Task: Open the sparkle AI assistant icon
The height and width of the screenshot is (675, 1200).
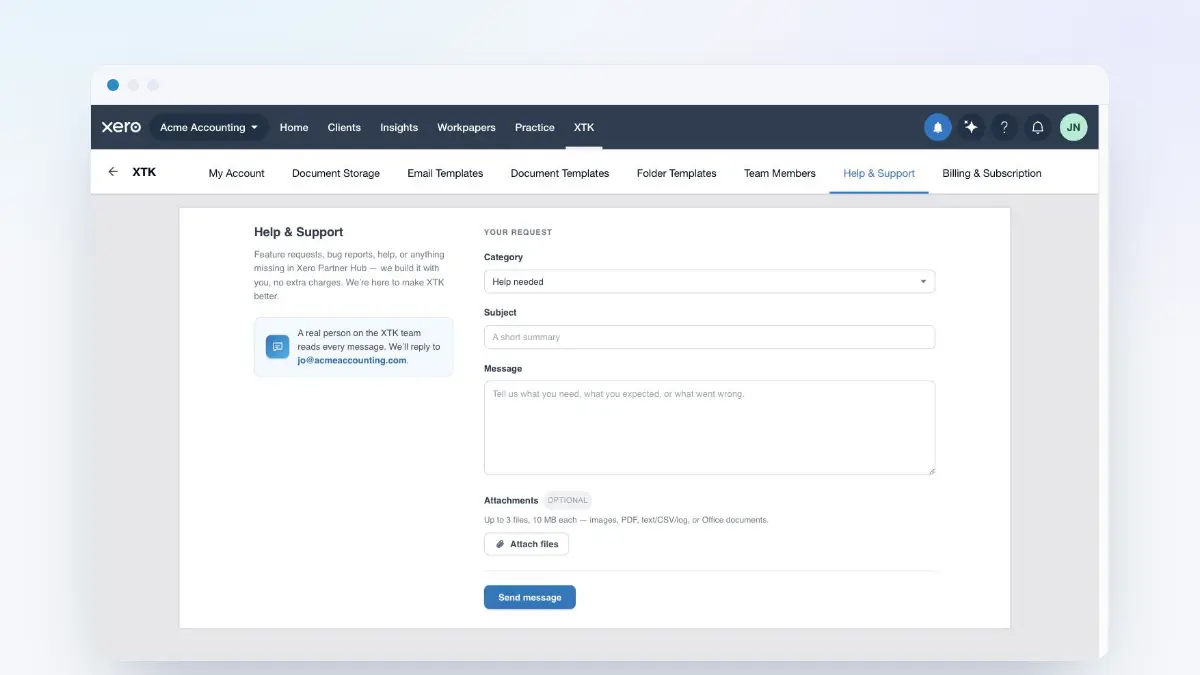Action: click(x=971, y=127)
